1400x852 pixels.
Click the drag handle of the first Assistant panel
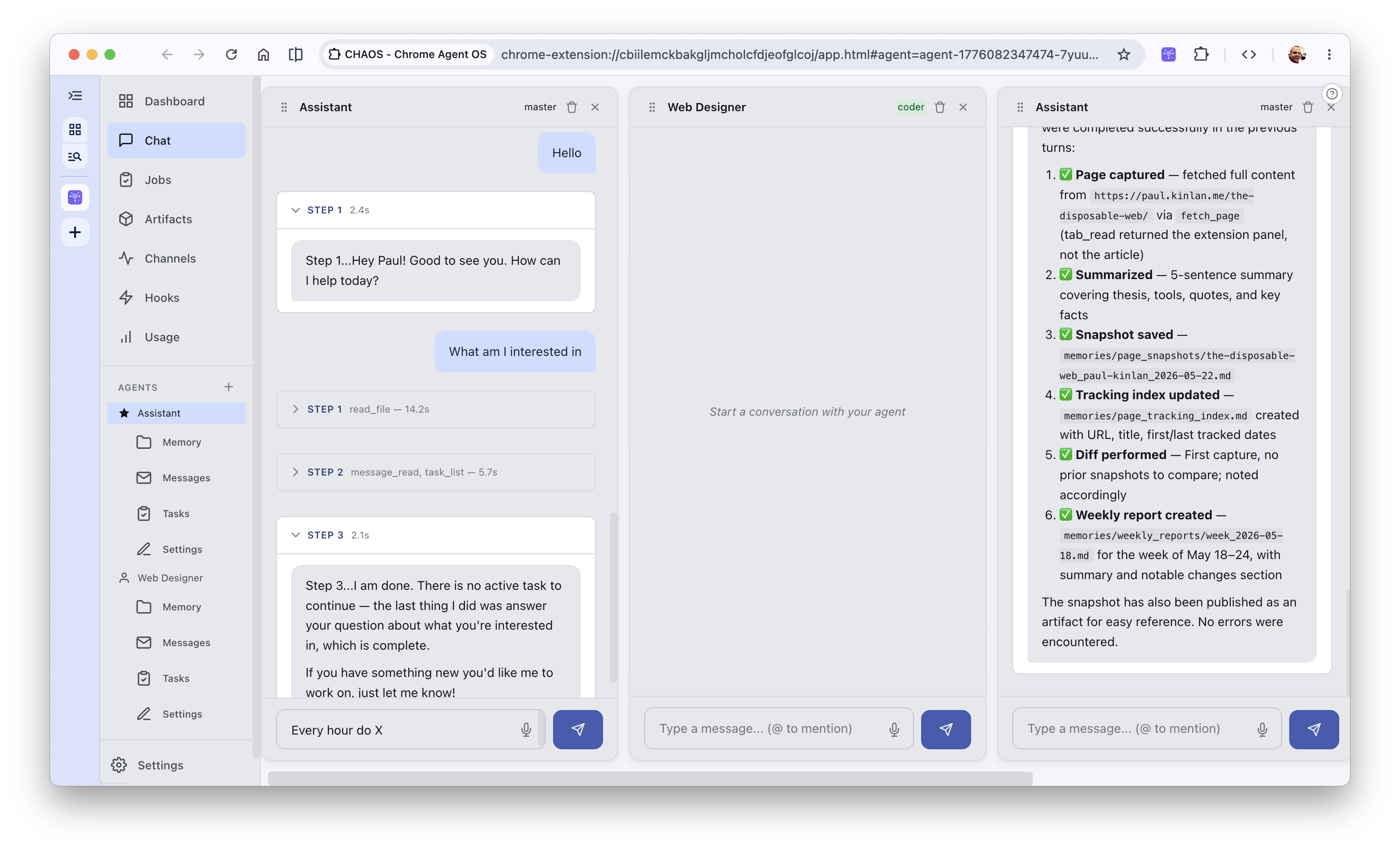(284, 107)
